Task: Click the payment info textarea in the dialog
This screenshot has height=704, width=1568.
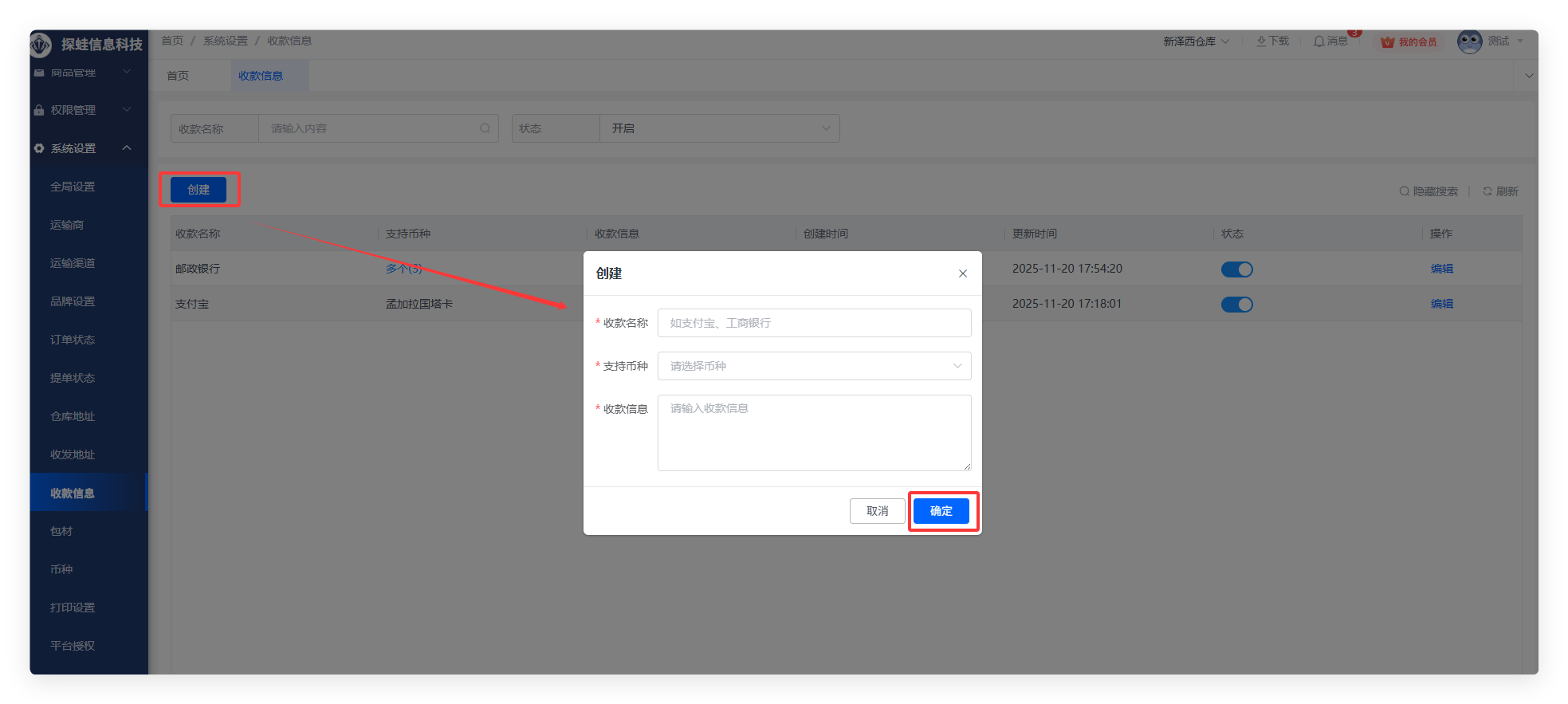Action: [x=814, y=433]
